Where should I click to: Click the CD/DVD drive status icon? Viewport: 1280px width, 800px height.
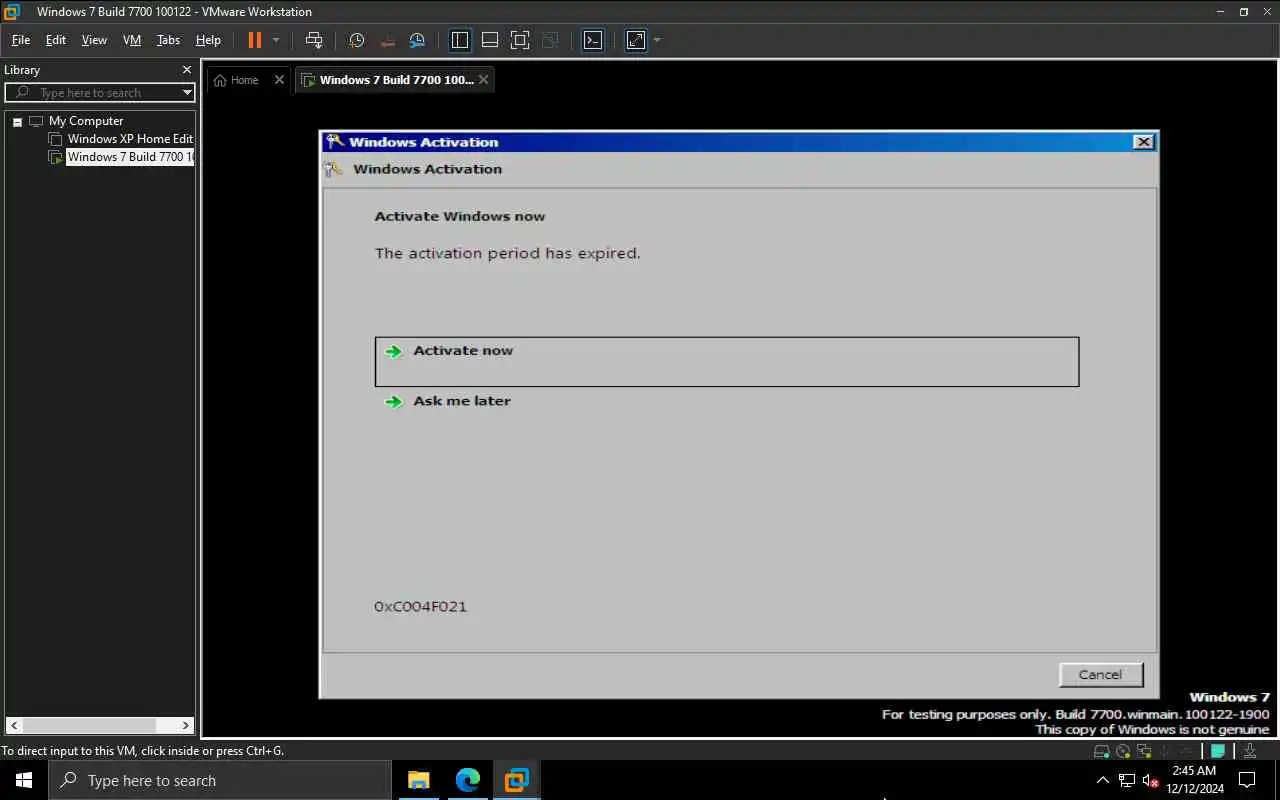(x=1124, y=751)
